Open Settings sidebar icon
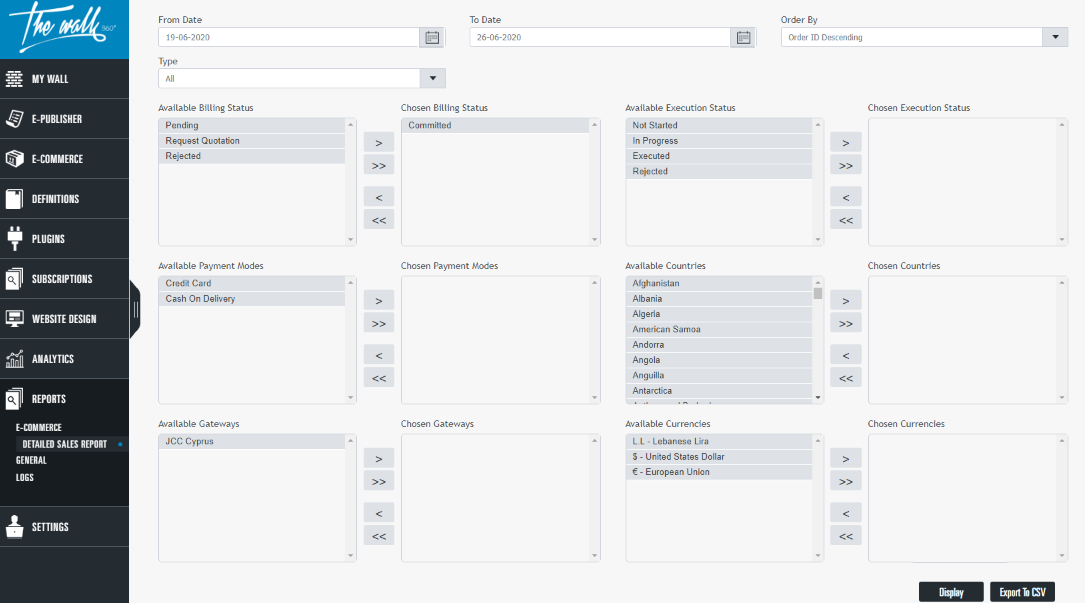The width and height of the screenshot is (1085, 603). pos(14,527)
